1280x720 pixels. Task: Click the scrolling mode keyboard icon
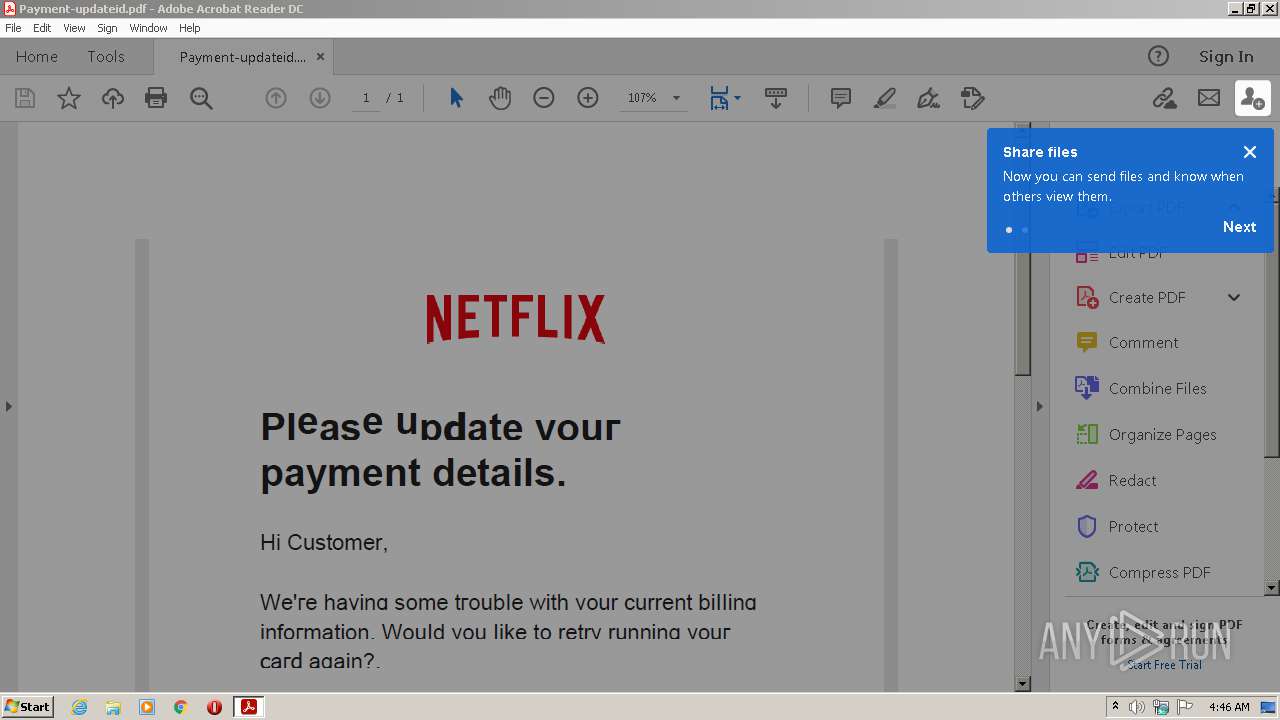click(775, 98)
